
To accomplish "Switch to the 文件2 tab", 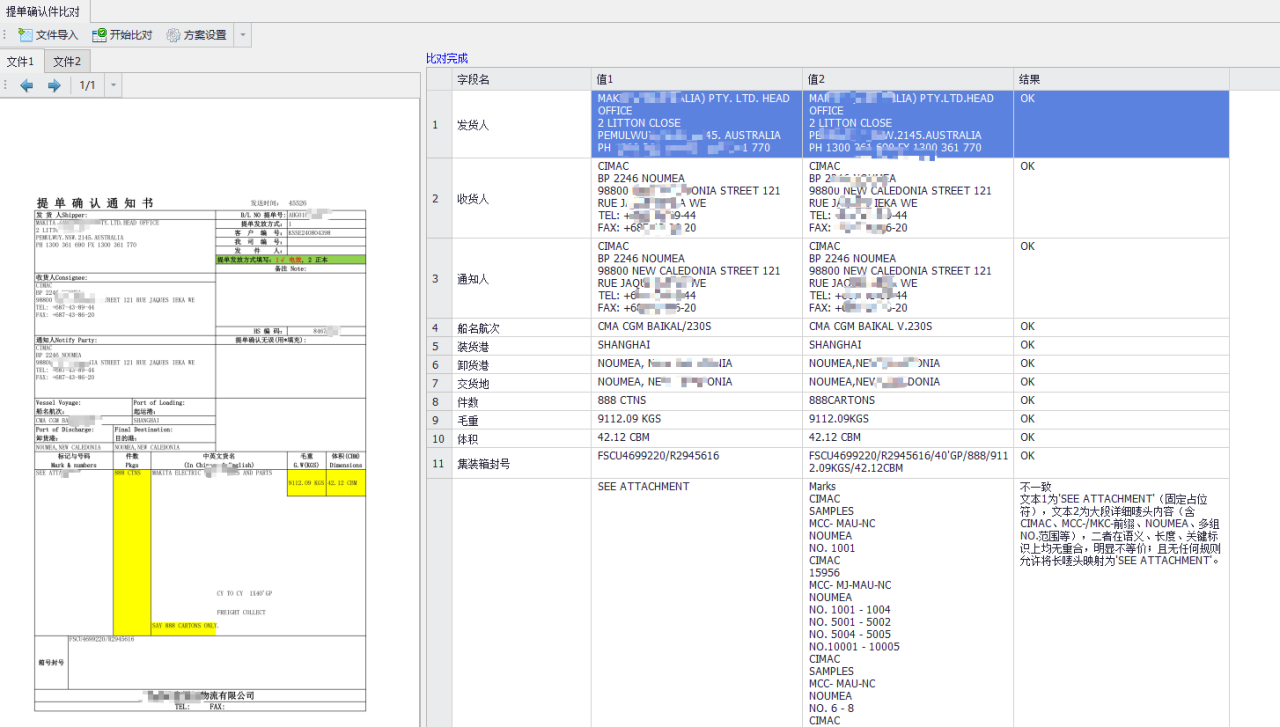I will 67,62.
